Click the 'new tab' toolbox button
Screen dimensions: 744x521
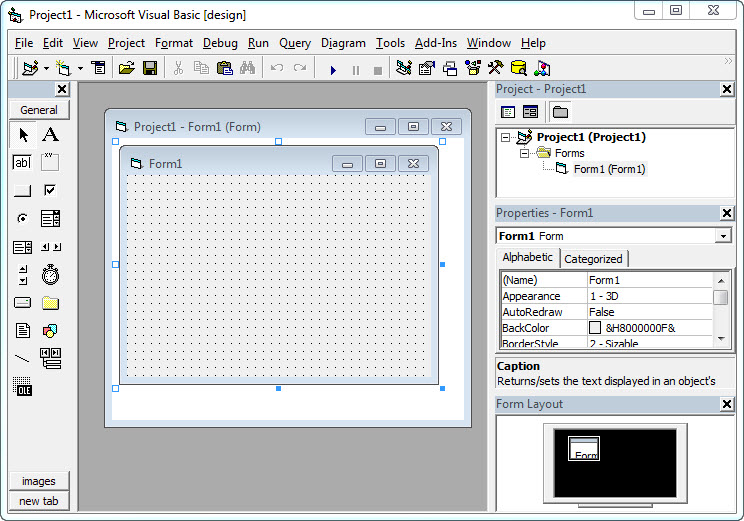coord(39,501)
